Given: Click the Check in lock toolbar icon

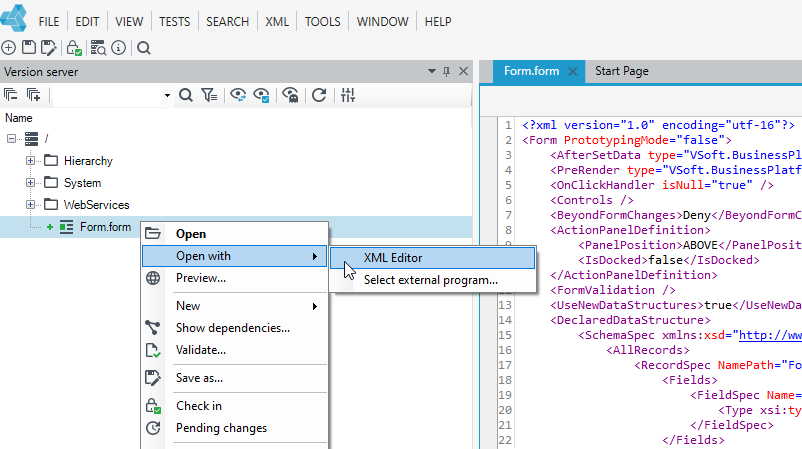Looking at the screenshot, I should (74, 48).
